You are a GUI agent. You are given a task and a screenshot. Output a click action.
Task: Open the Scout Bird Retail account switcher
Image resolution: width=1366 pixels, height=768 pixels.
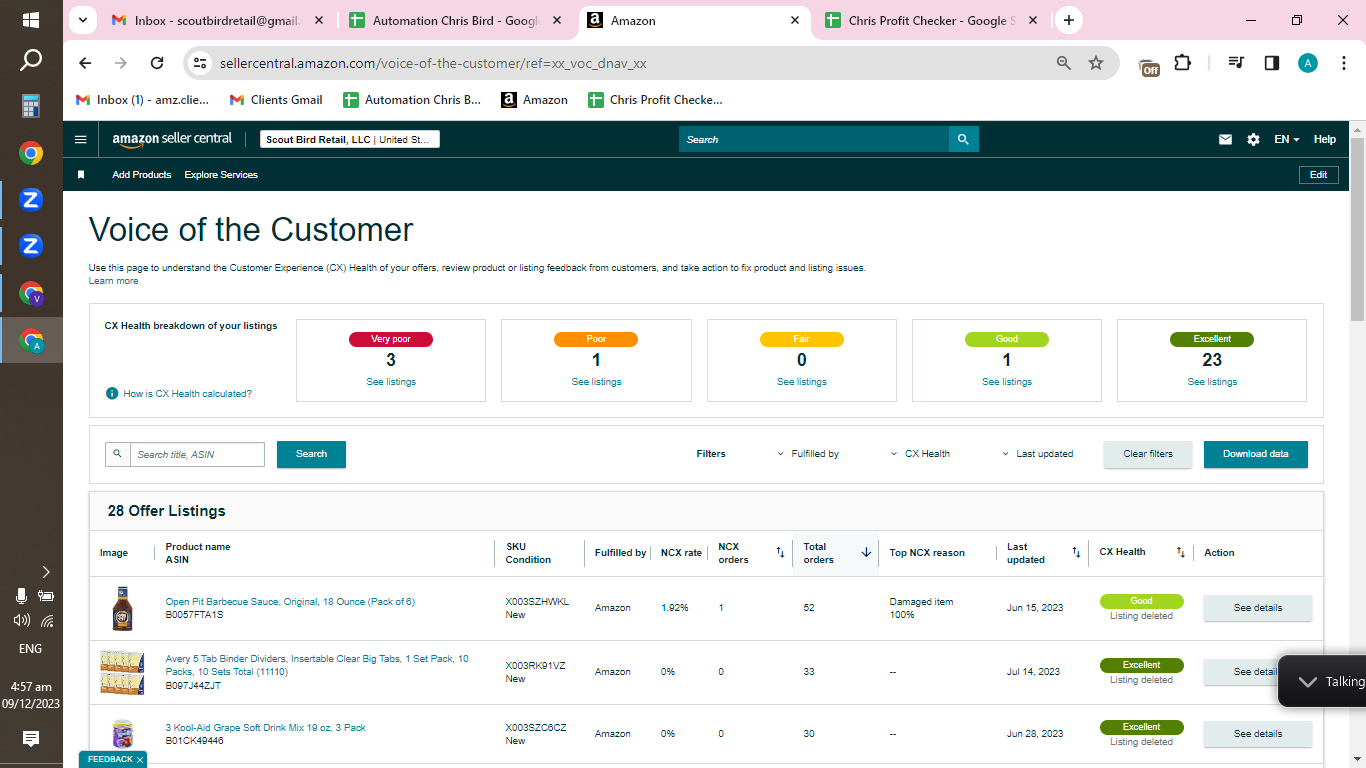(x=350, y=140)
